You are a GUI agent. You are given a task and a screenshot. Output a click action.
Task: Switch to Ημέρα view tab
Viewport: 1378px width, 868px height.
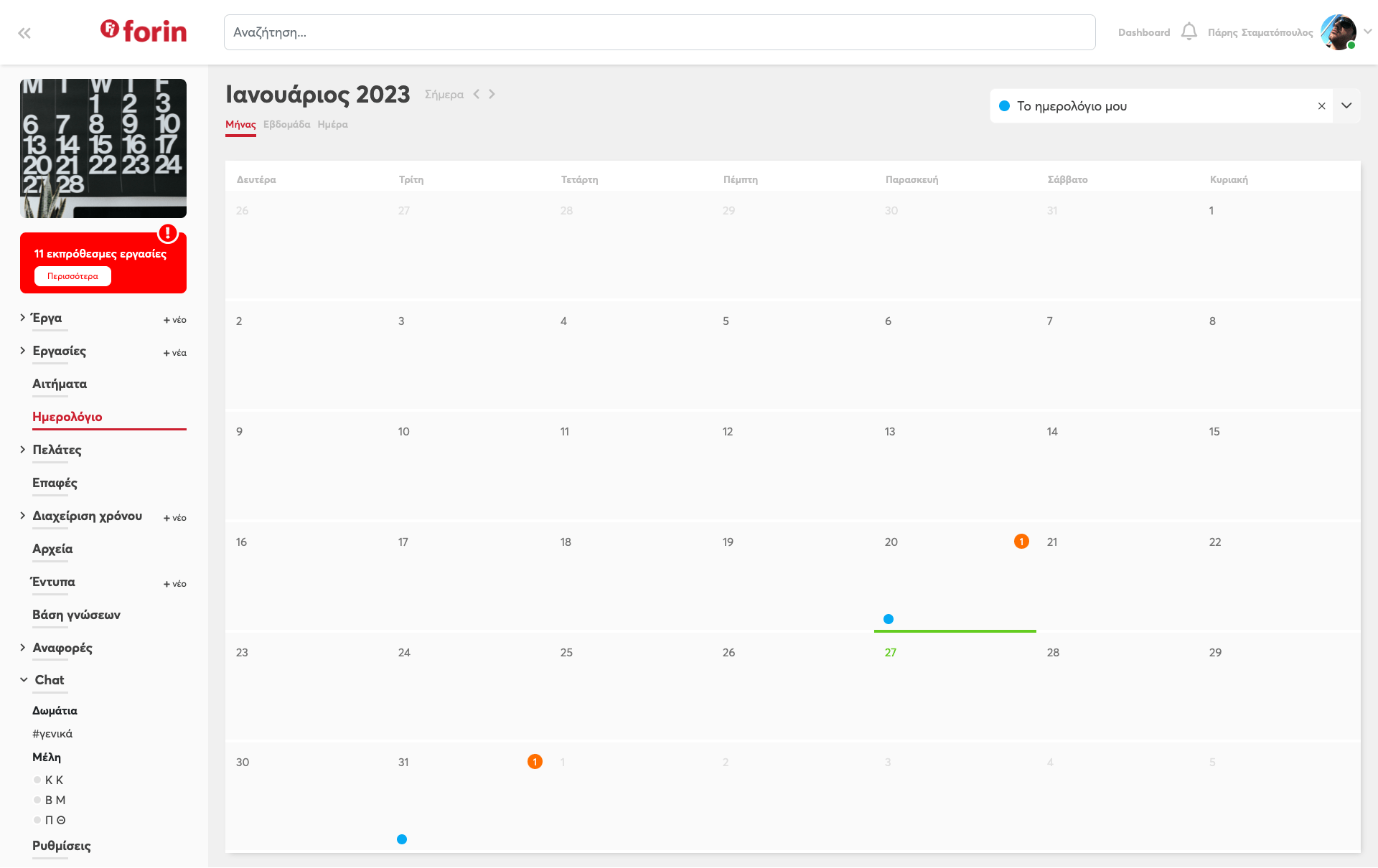pos(332,124)
